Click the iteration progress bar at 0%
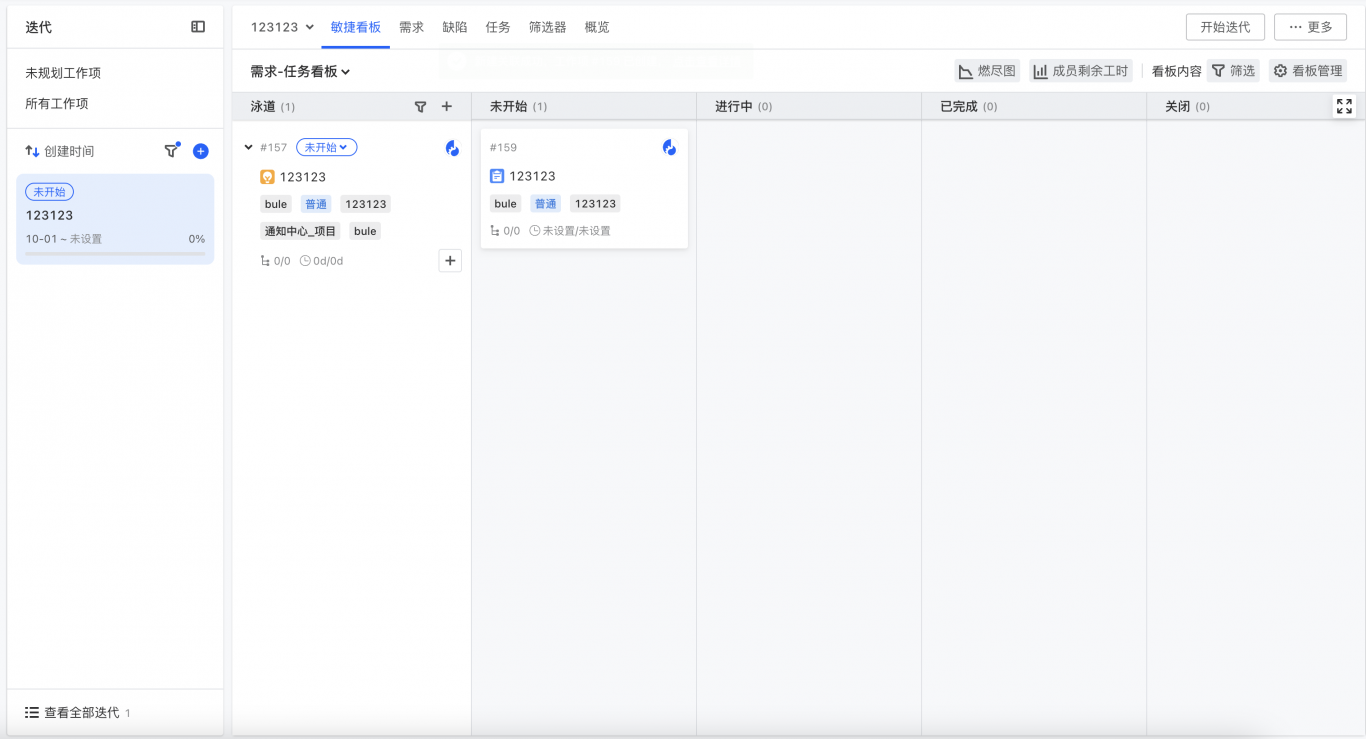 click(115, 253)
